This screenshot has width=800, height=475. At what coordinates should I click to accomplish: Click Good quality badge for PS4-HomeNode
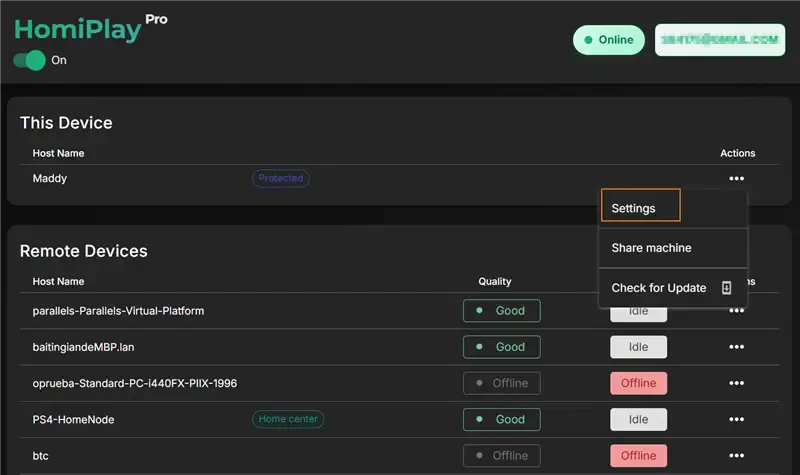(502, 419)
